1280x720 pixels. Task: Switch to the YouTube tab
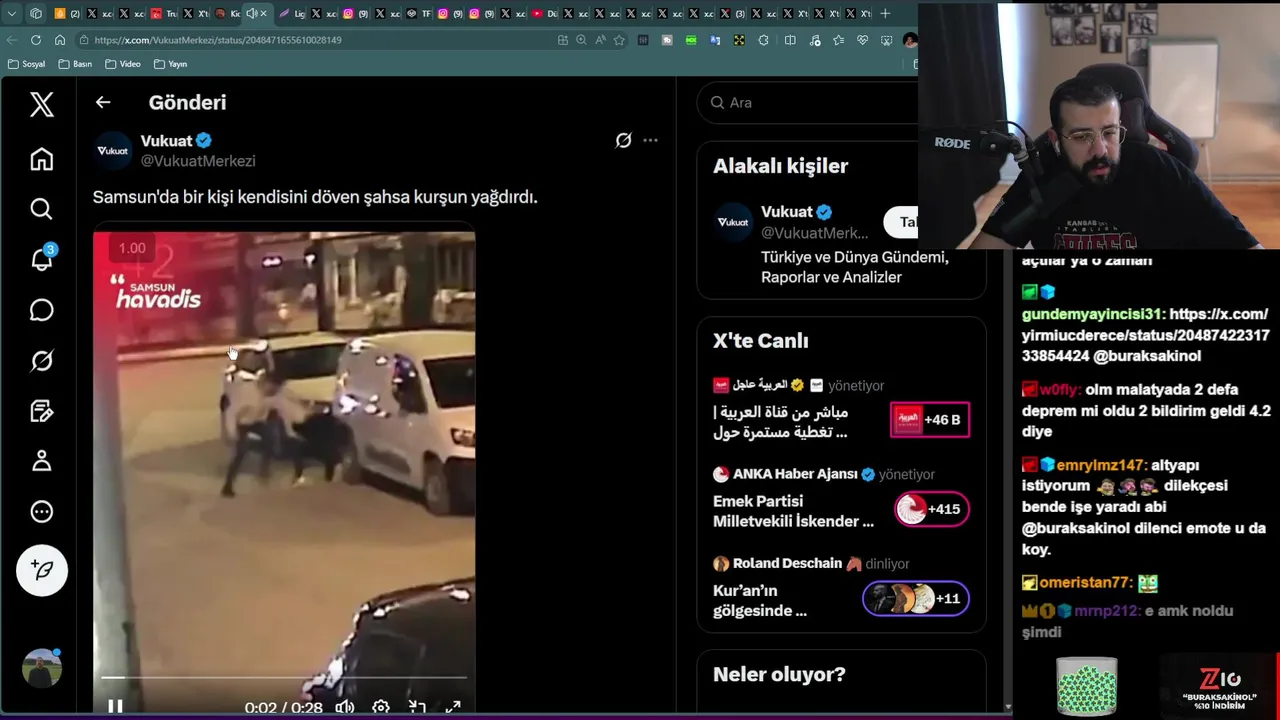[544, 14]
